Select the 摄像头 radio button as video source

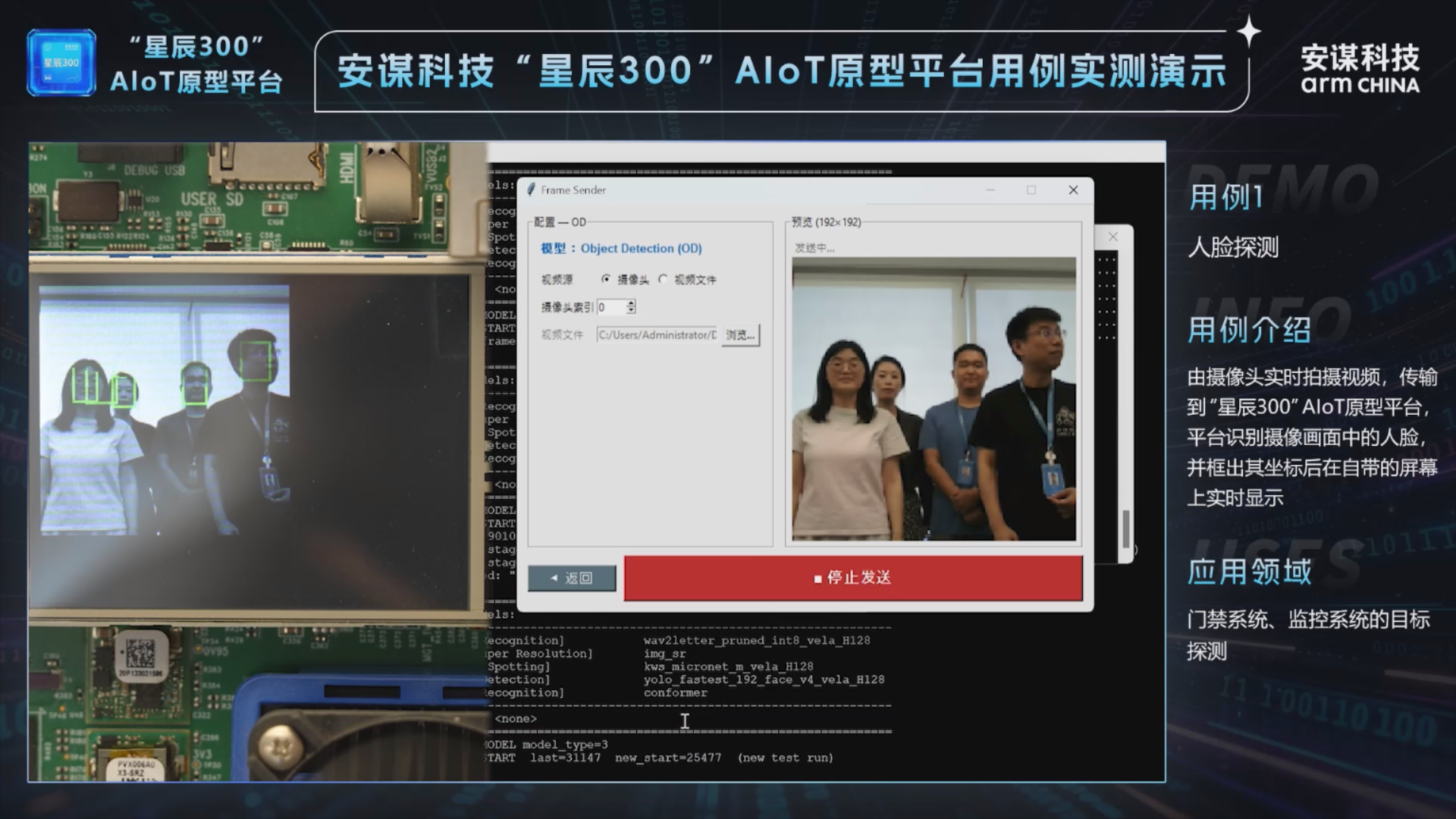605,279
